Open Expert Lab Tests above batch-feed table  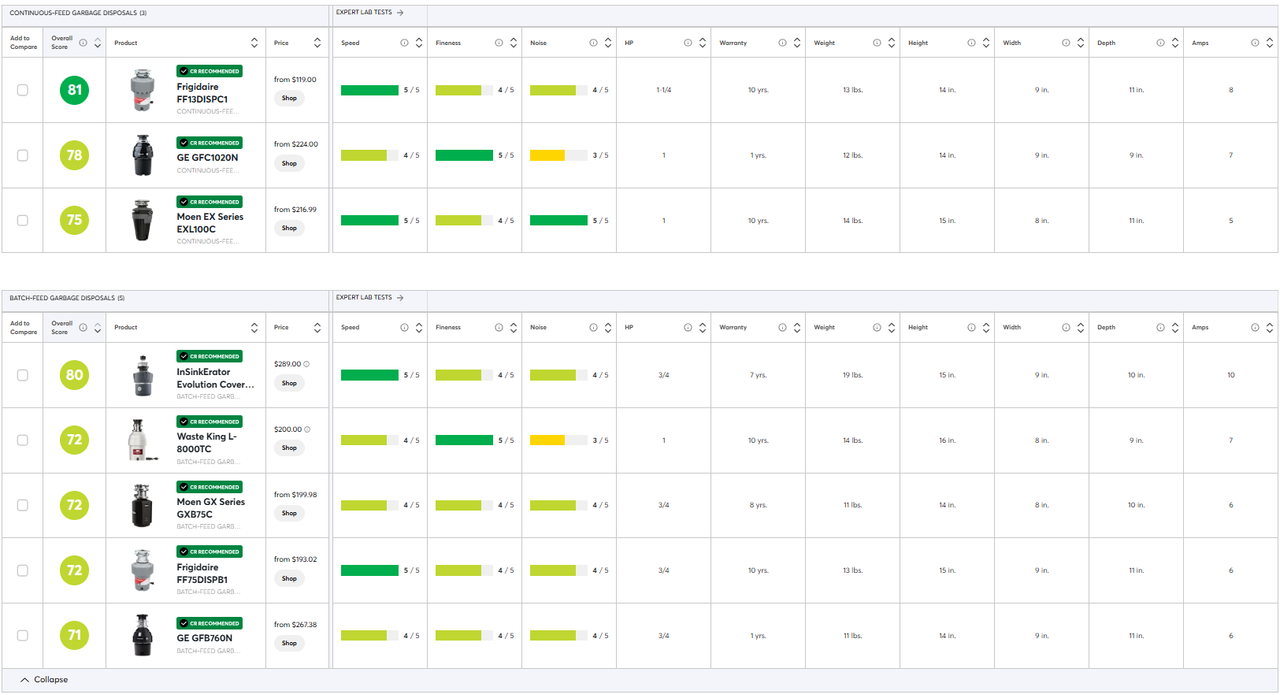click(370, 297)
